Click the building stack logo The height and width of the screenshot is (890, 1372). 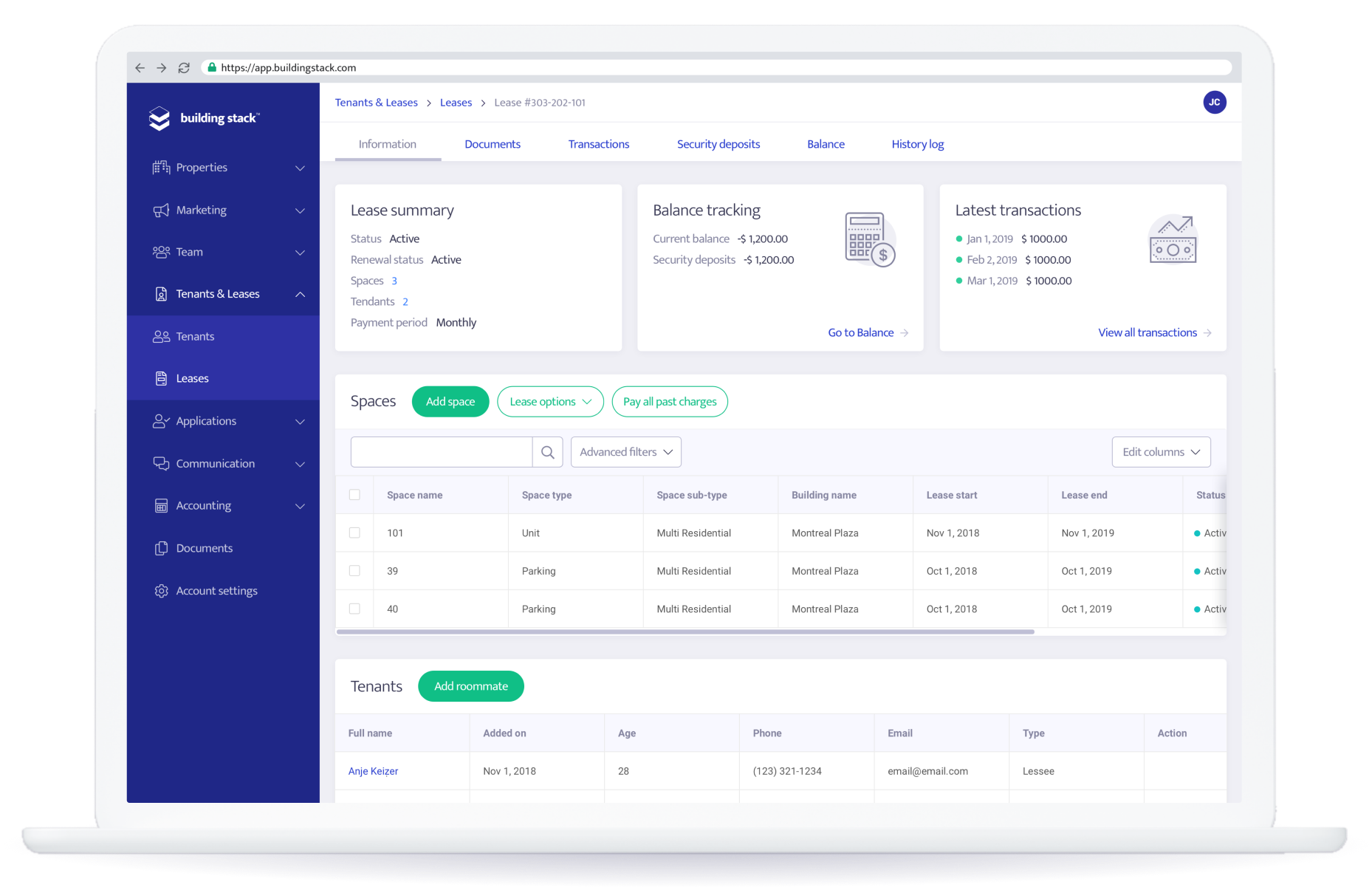205,117
